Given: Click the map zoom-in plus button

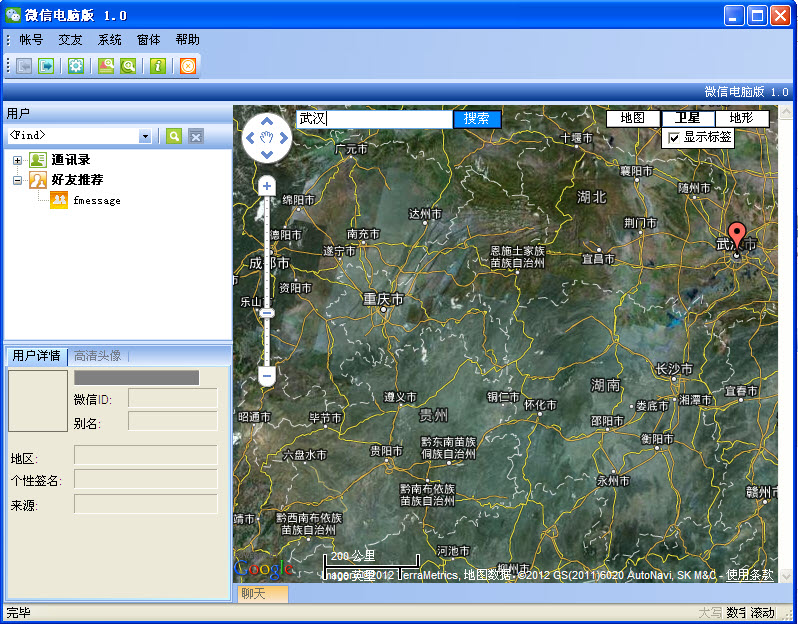Looking at the screenshot, I should (x=267, y=186).
